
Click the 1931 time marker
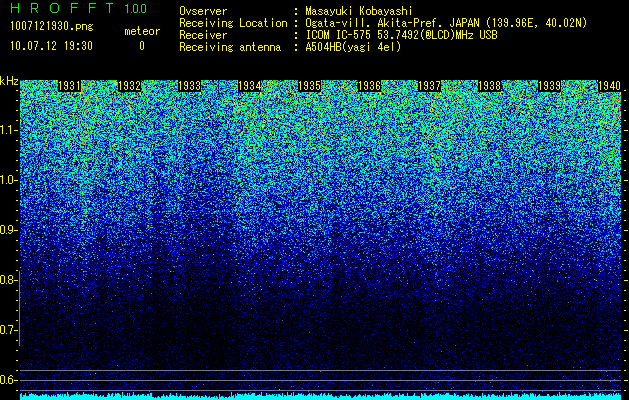click(x=69, y=86)
